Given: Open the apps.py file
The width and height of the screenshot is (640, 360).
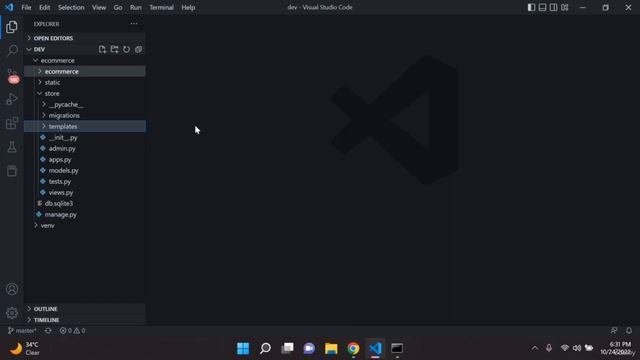Looking at the screenshot, I should (x=85, y=160).
